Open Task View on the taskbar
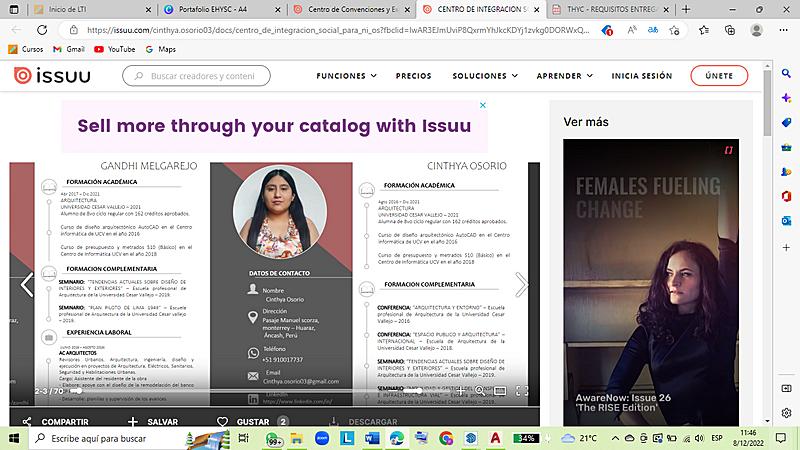This screenshot has width=800, height=450. [244, 438]
